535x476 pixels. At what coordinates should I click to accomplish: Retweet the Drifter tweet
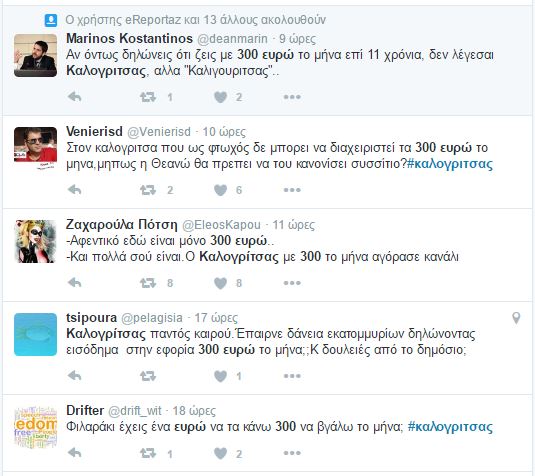pyautogui.click(x=148, y=453)
